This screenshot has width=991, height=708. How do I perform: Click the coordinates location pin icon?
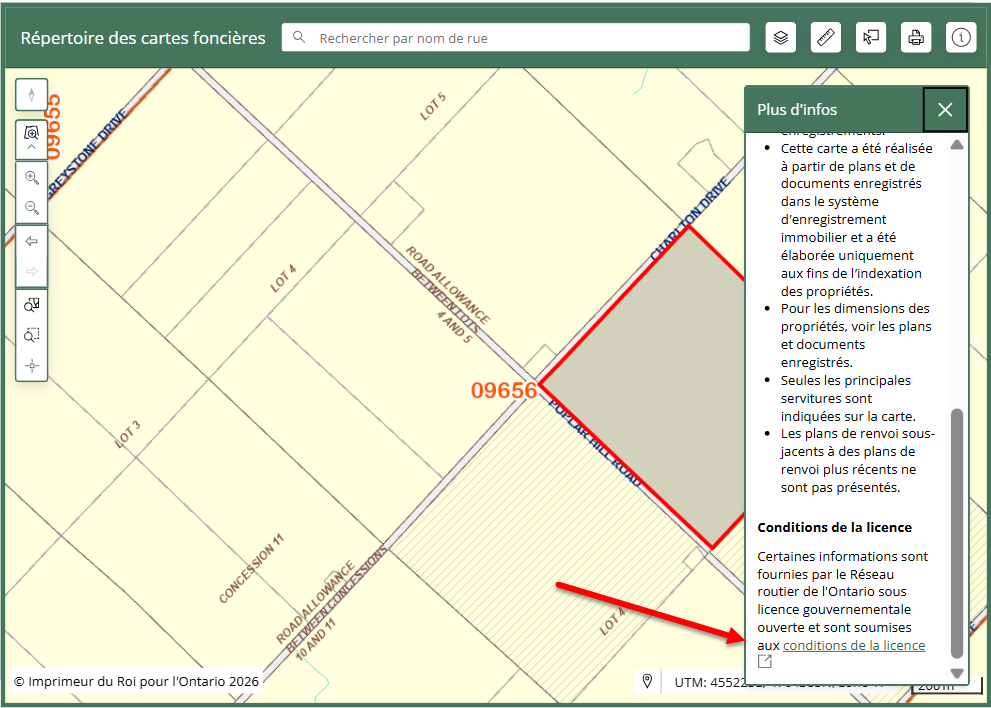coord(648,681)
